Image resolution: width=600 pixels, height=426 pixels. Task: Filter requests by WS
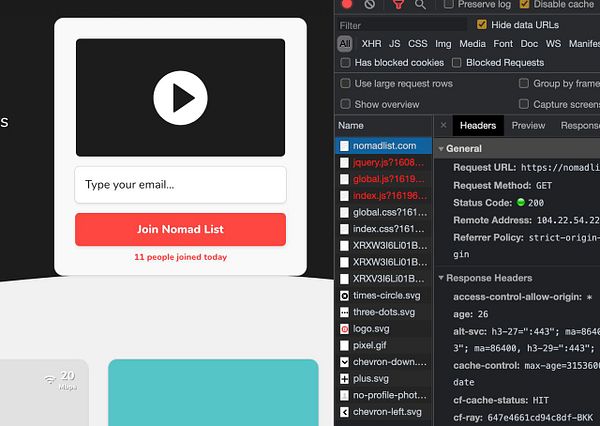click(553, 44)
